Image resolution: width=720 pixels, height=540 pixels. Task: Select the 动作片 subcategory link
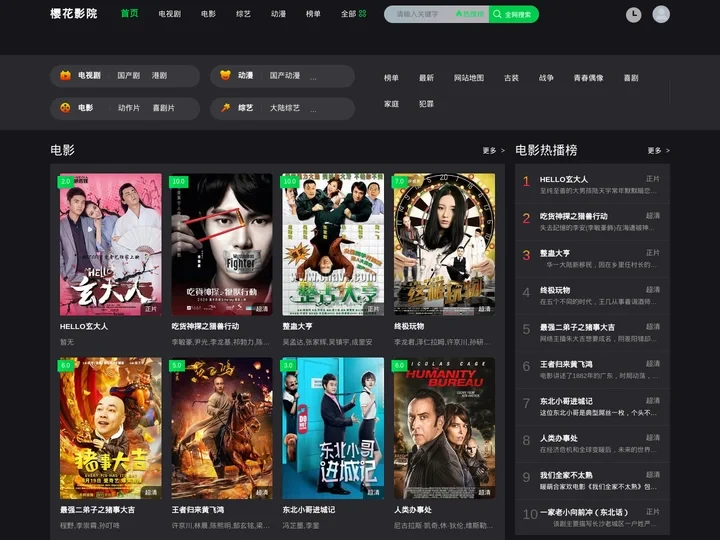[x=129, y=108]
